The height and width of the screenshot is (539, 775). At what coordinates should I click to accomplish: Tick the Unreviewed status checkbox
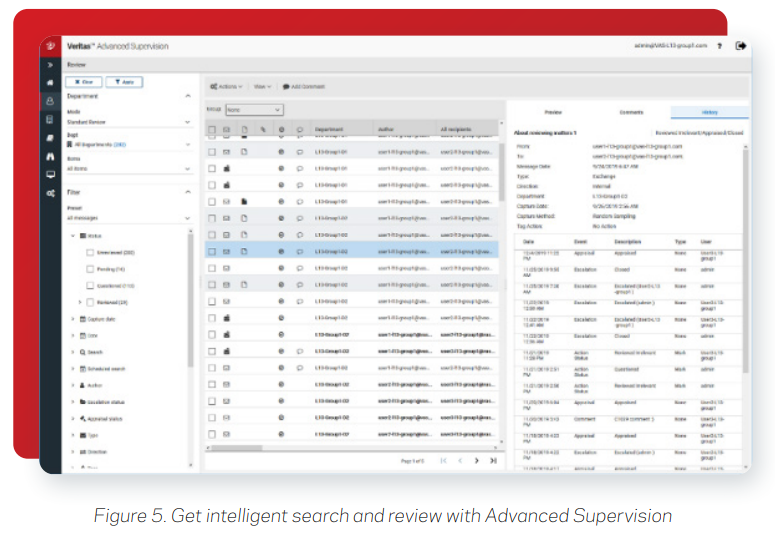pyautogui.click(x=90, y=252)
